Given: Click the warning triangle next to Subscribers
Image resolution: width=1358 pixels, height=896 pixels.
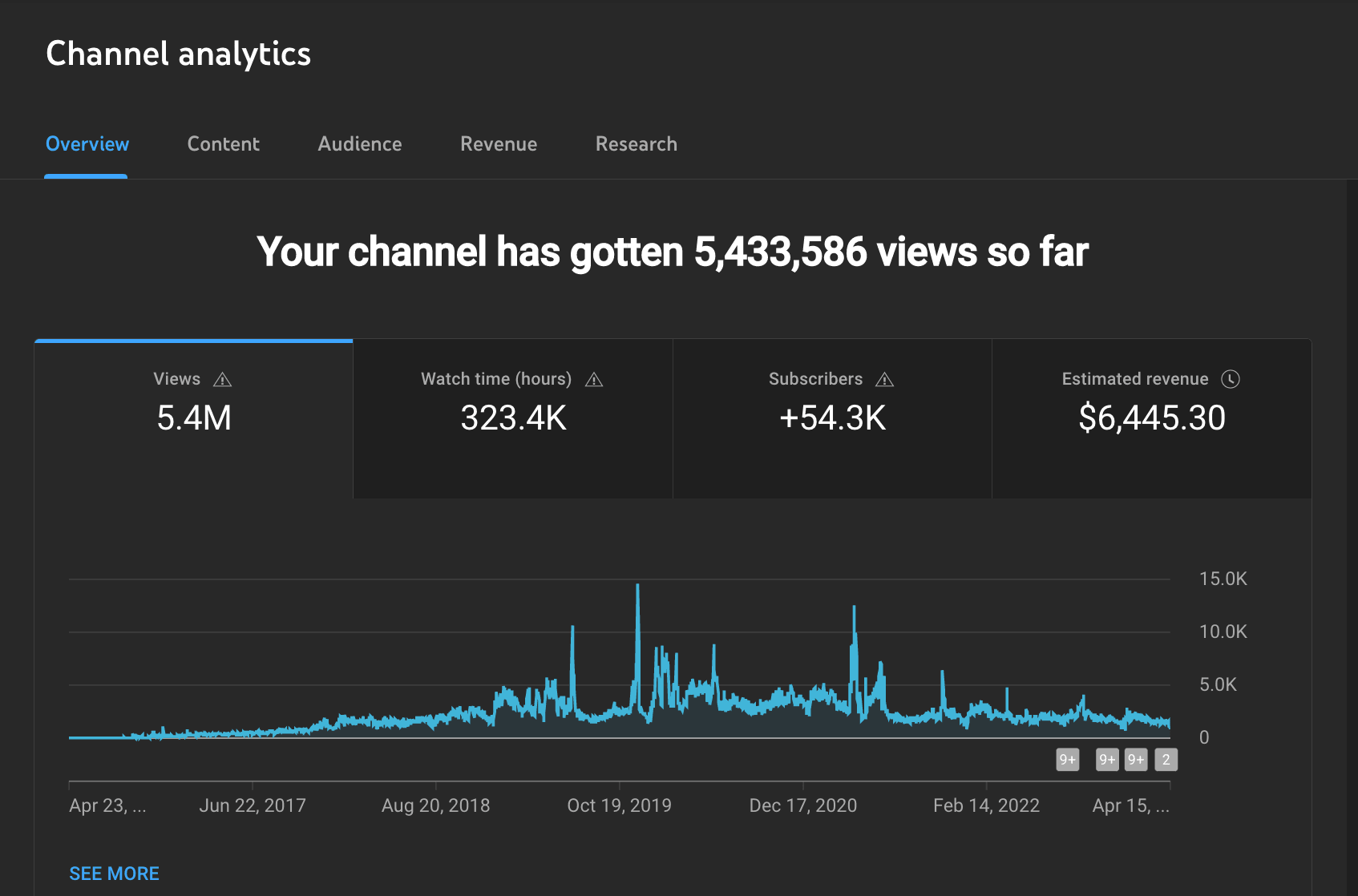Looking at the screenshot, I should [x=884, y=380].
